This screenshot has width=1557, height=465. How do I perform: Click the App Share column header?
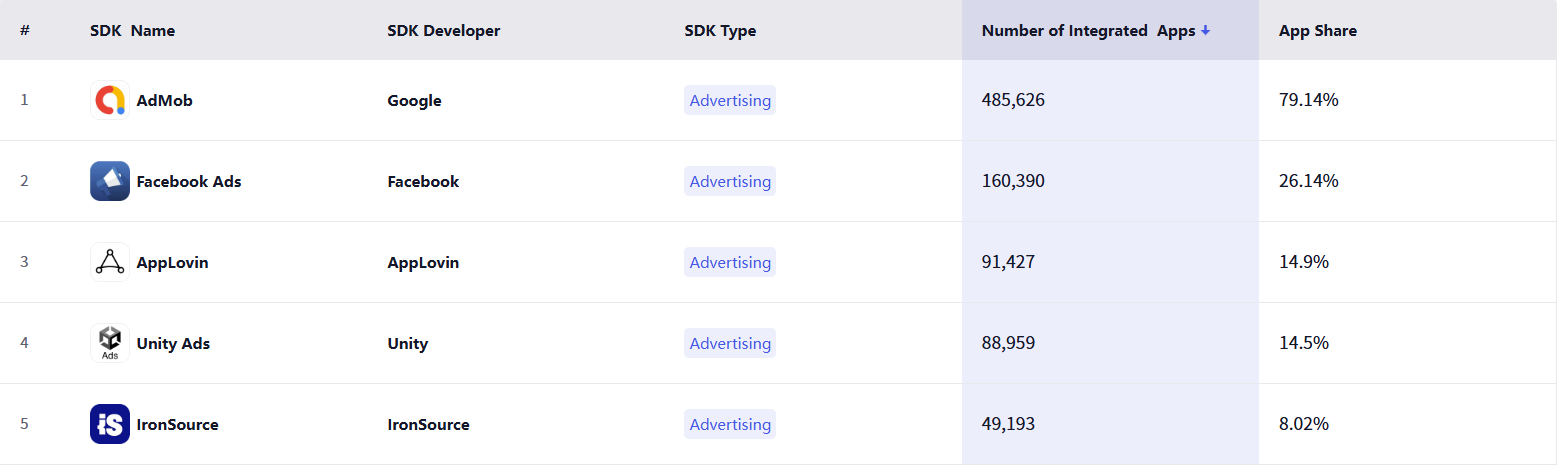point(1318,31)
